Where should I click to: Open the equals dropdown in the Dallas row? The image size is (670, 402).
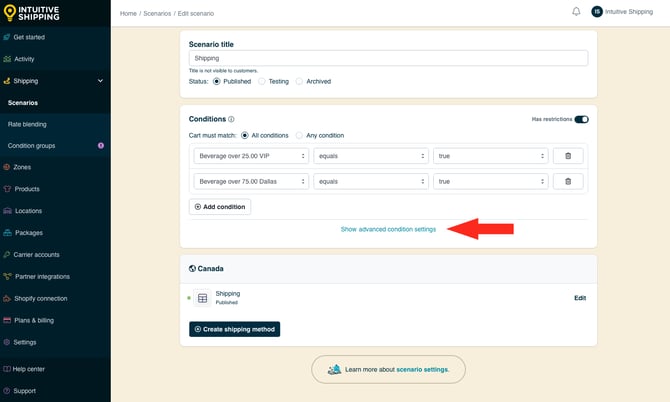(371, 182)
